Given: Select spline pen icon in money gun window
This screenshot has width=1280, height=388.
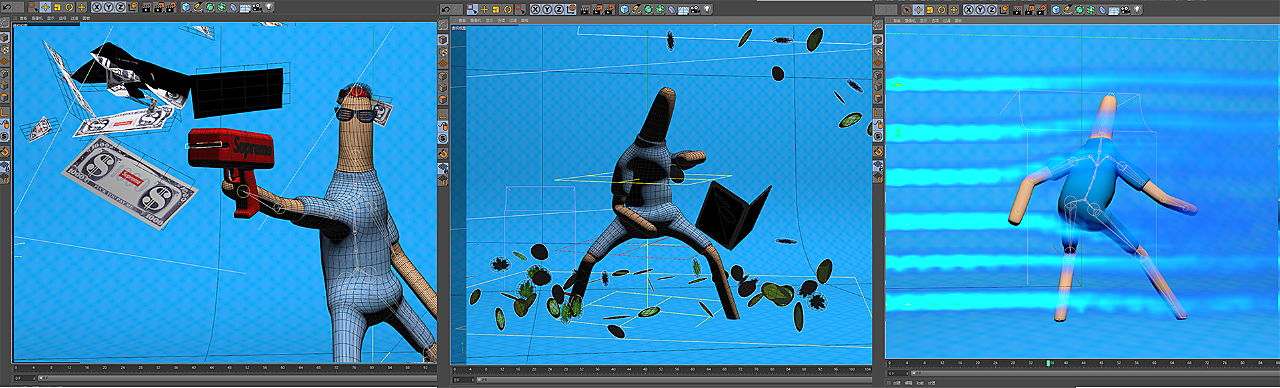Looking at the screenshot, I should point(198,7).
